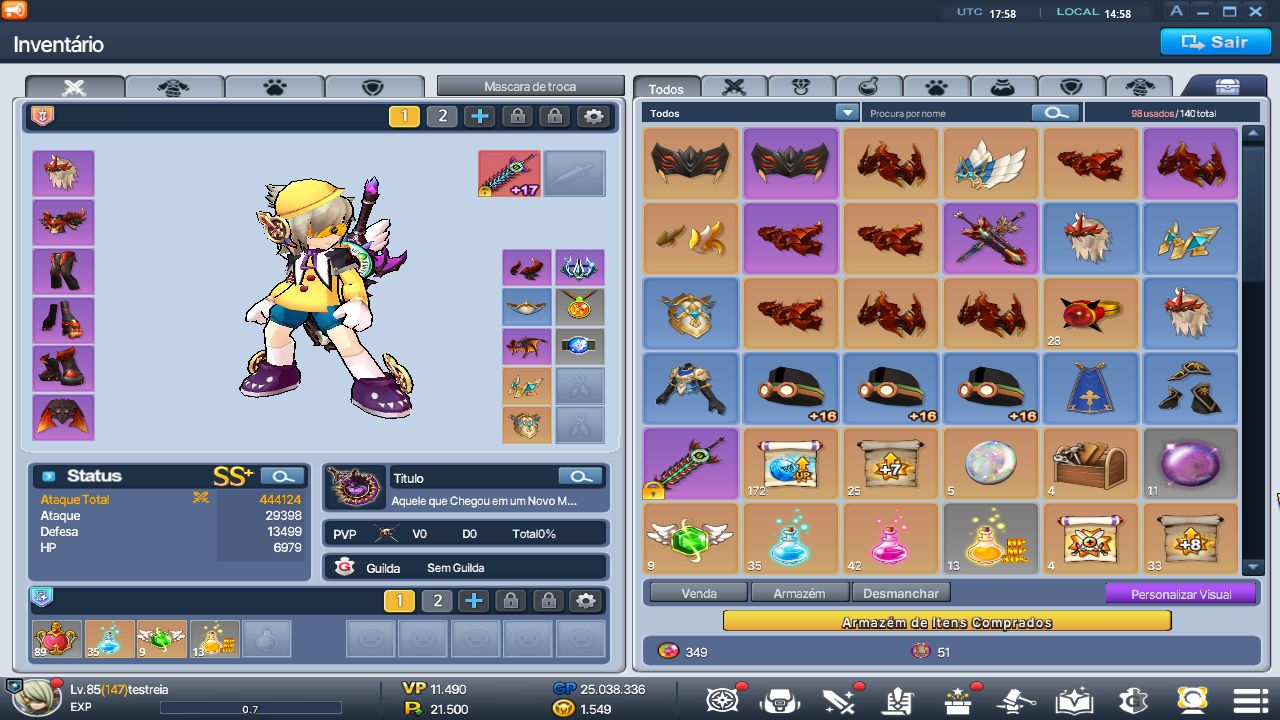Select quick slot preset 2 in the lower bar

pyautogui.click(x=437, y=601)
